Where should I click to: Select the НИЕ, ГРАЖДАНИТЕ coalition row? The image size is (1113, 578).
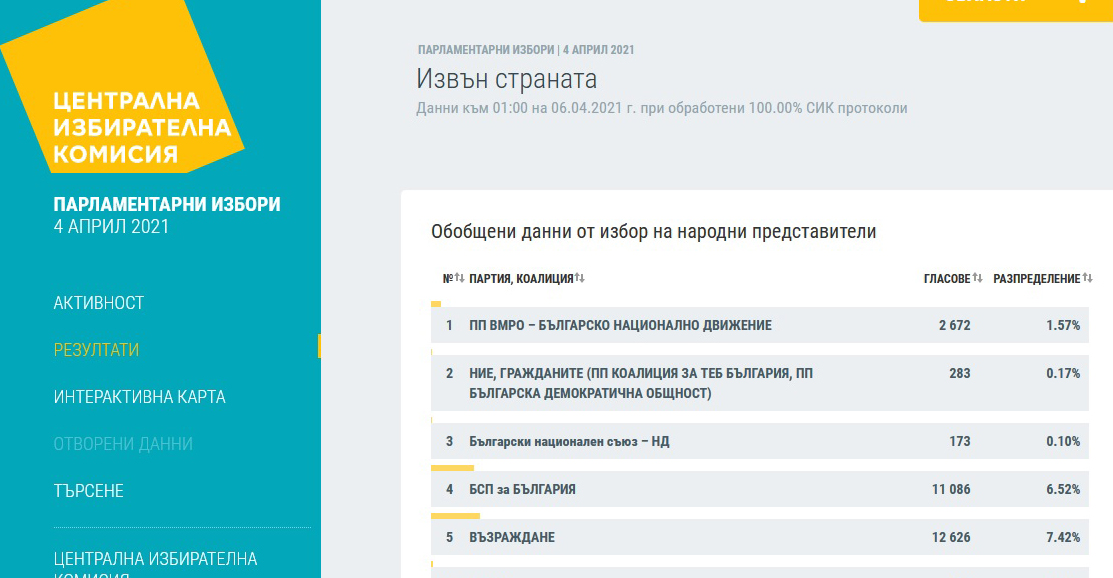pos(640,383)
